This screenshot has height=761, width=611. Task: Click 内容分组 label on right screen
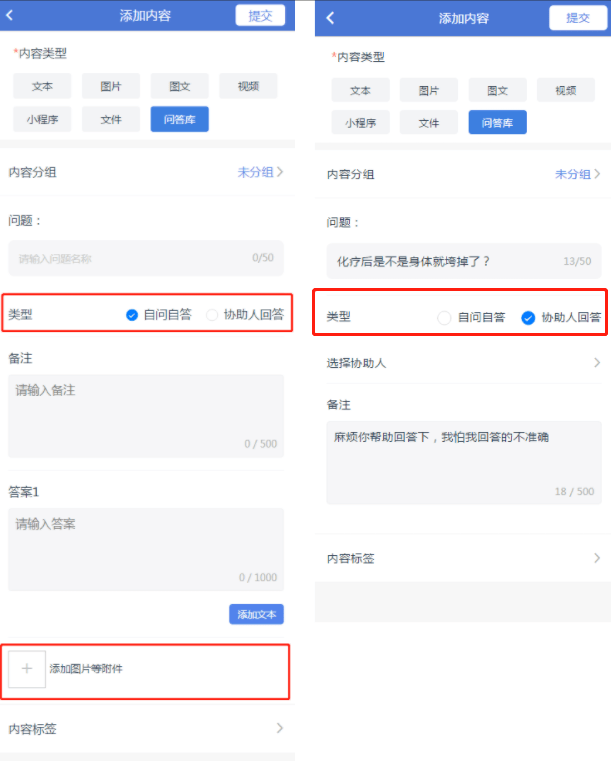[350, 174]
